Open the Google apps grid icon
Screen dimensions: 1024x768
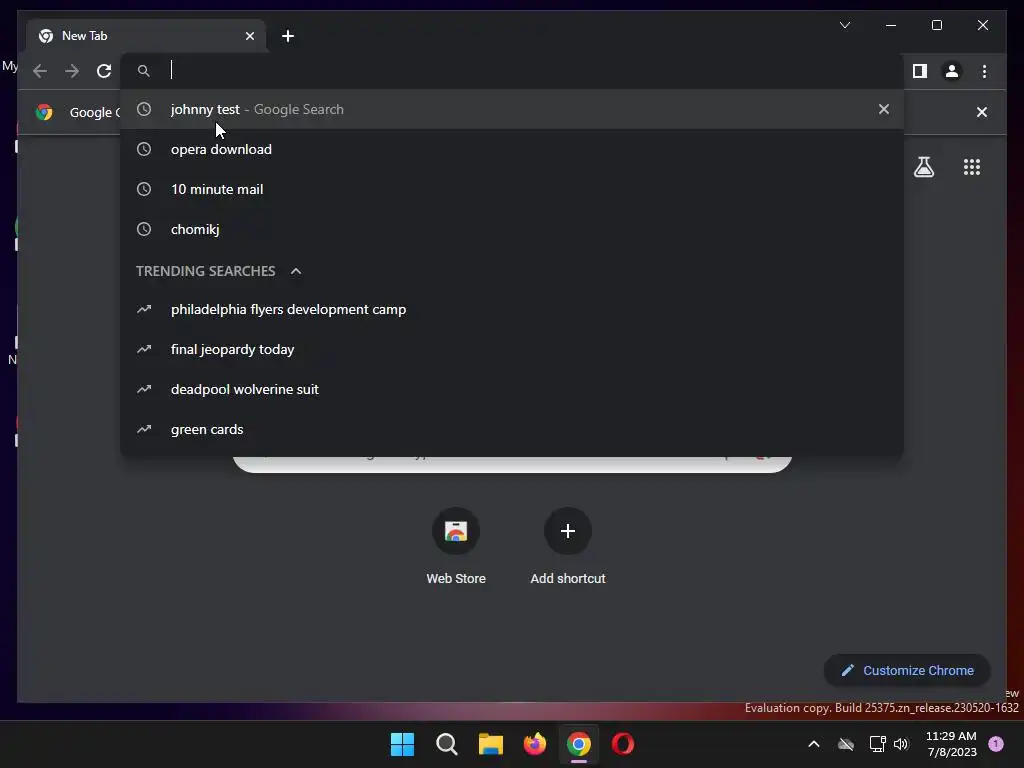pyautogui.click(x=972, y=167)
